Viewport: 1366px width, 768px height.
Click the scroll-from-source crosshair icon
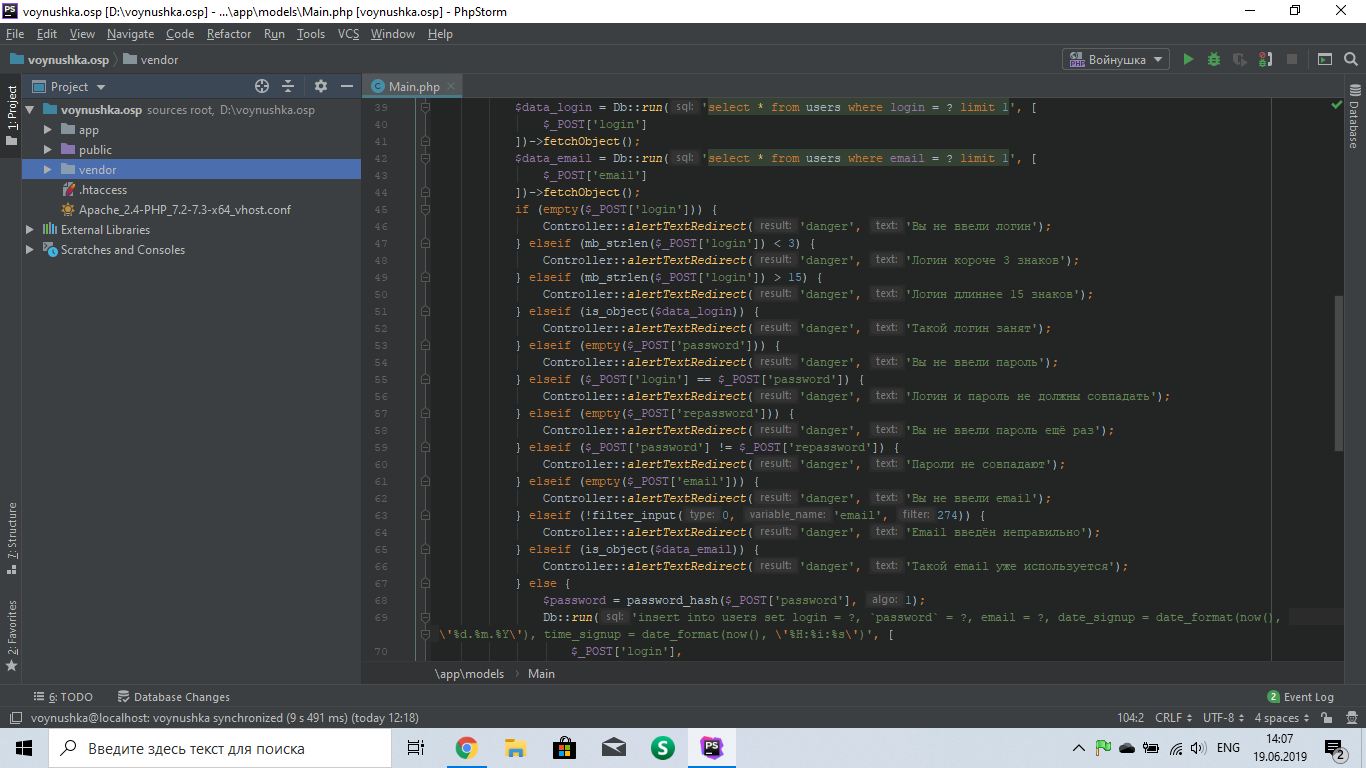[262, 87]
